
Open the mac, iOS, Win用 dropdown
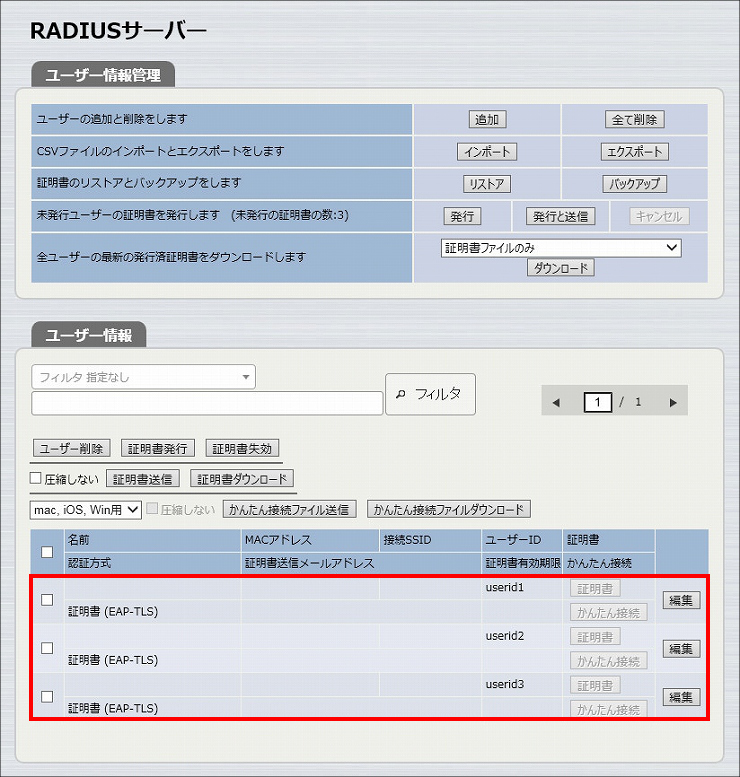point(86,510)
